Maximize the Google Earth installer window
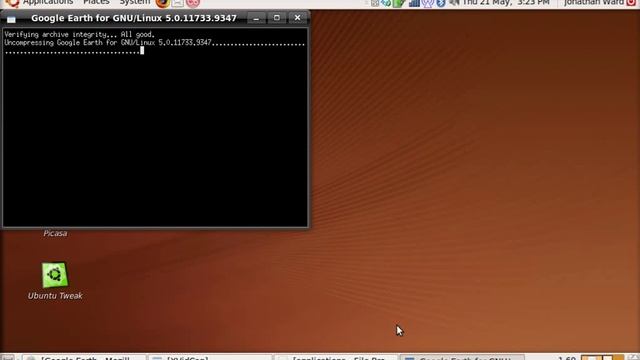This screenshot has height=360, width=640. (277, 18)
